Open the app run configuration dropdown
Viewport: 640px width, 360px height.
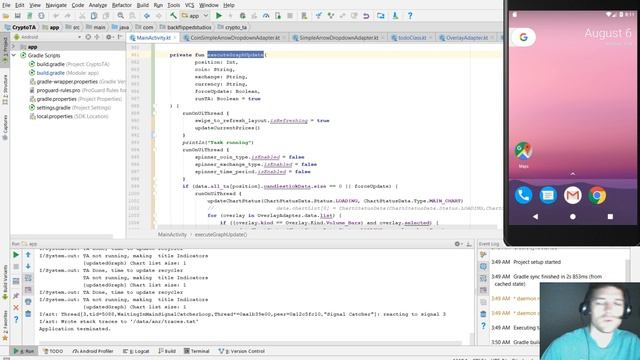[195, 16]
